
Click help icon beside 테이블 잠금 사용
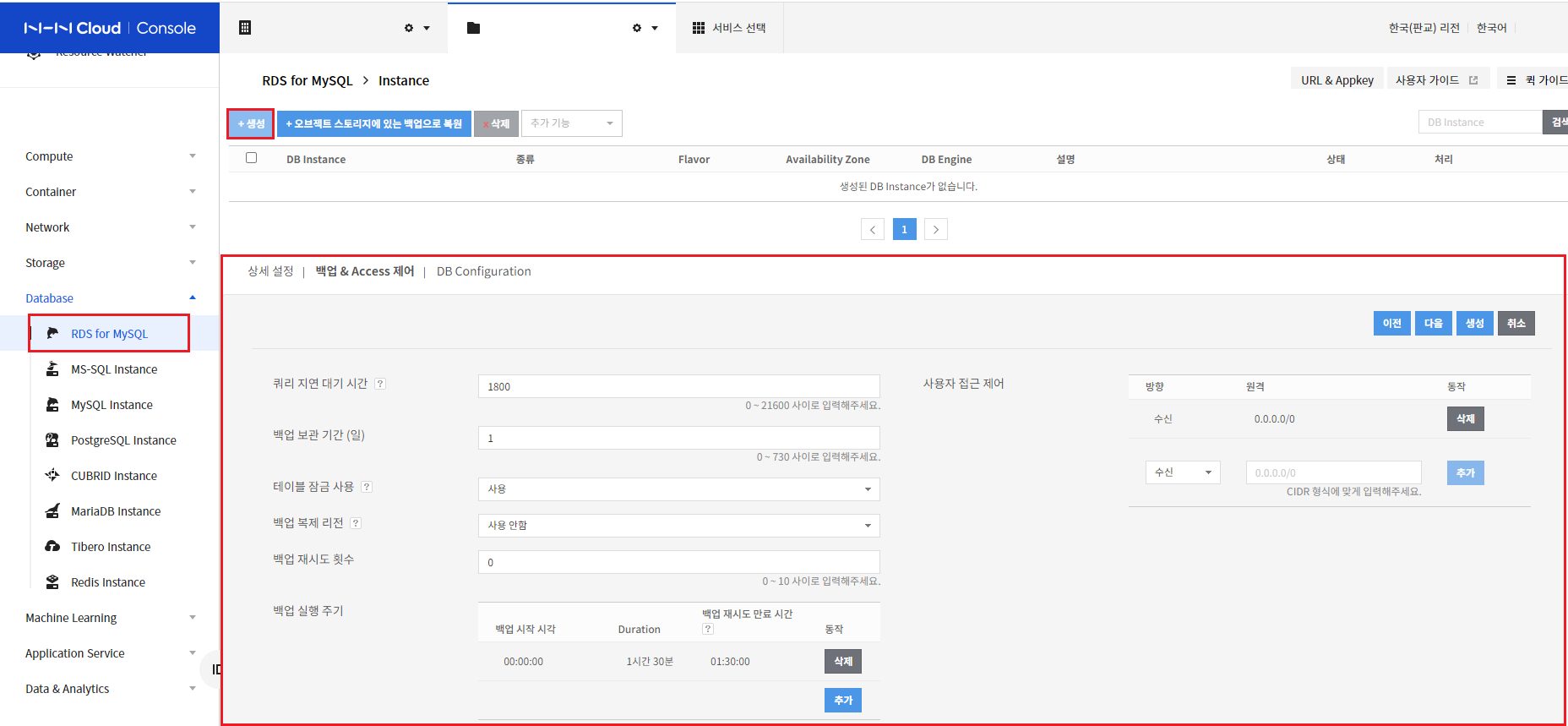367,487
